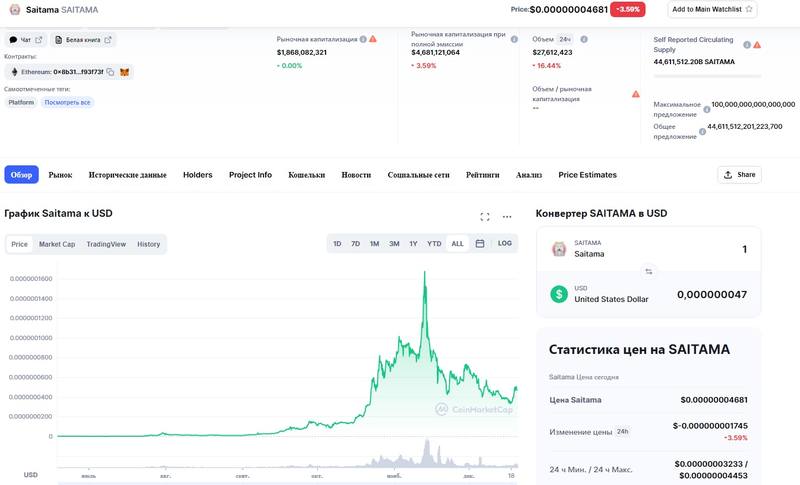
Task: Set chart range to 1Y
Action: tap(413, 244)
